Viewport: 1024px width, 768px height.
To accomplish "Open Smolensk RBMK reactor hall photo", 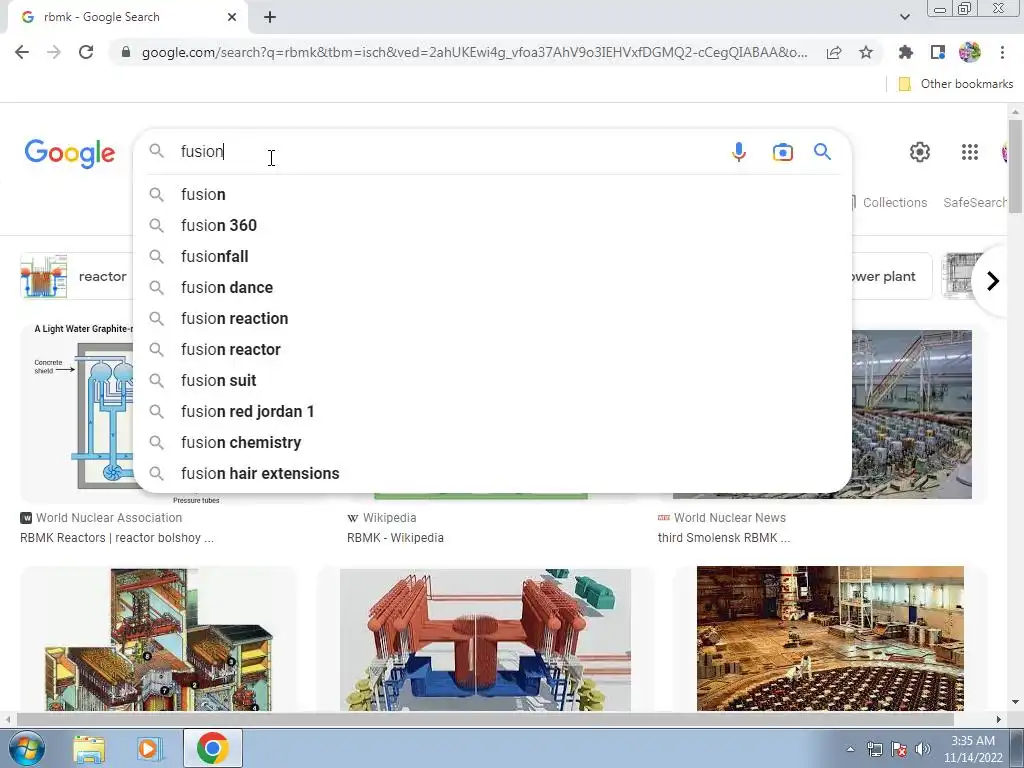I will pos(912,414).
